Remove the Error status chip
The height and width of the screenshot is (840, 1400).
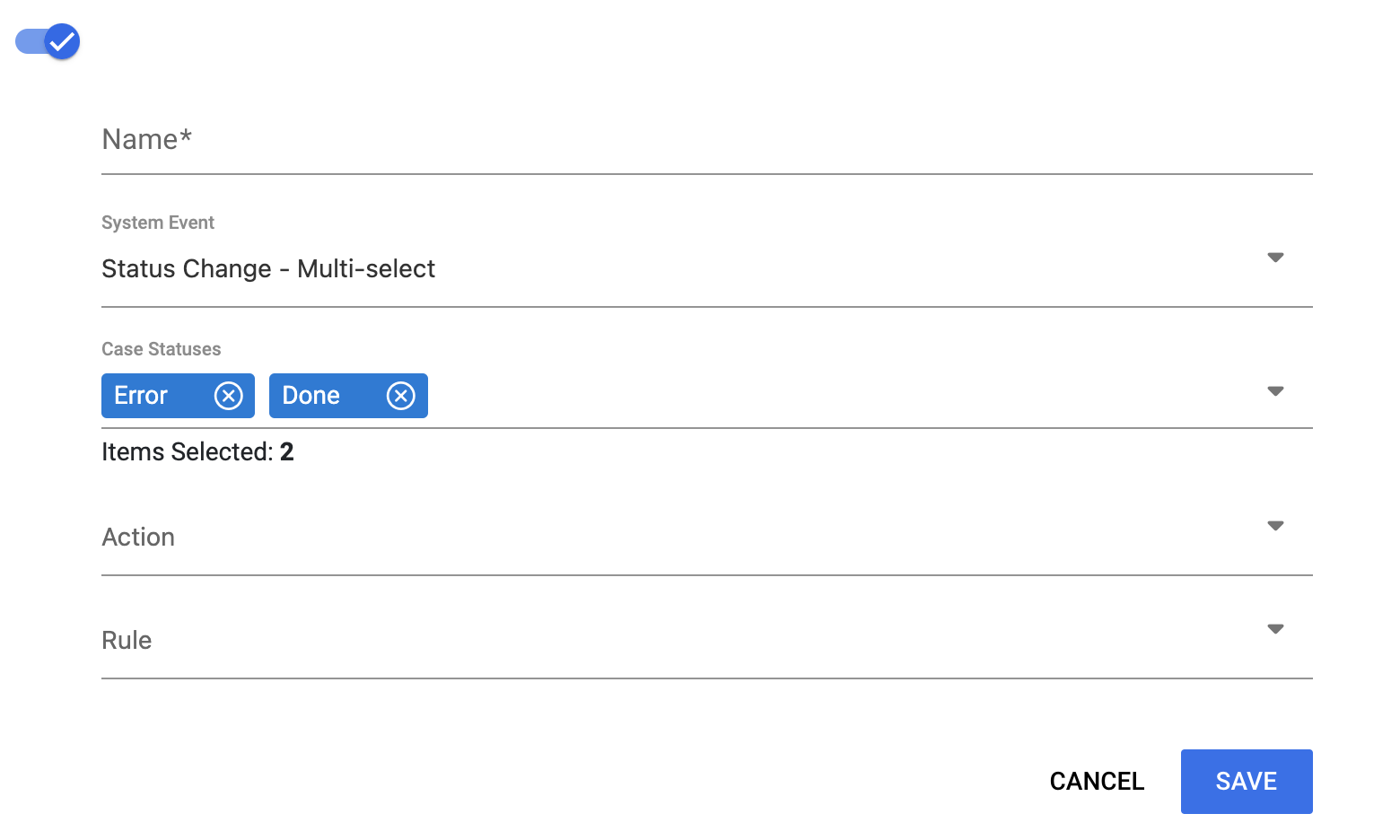pyautogui.click(x=229, y=396)
